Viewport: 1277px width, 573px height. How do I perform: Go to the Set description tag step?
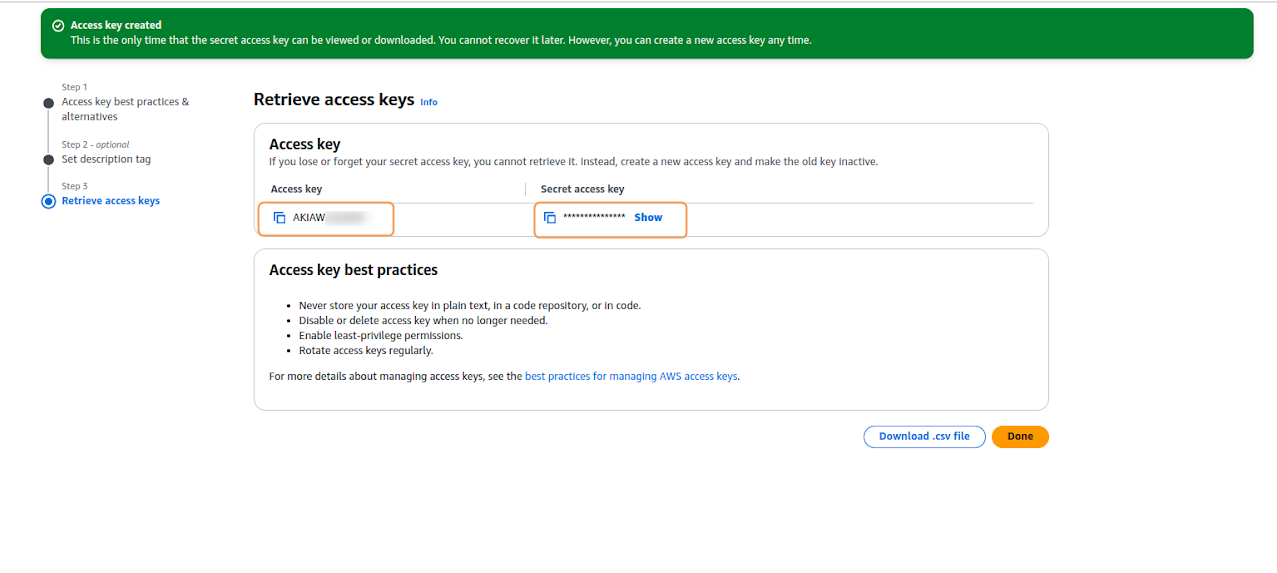pyautogui.click(x=106, y=159)
